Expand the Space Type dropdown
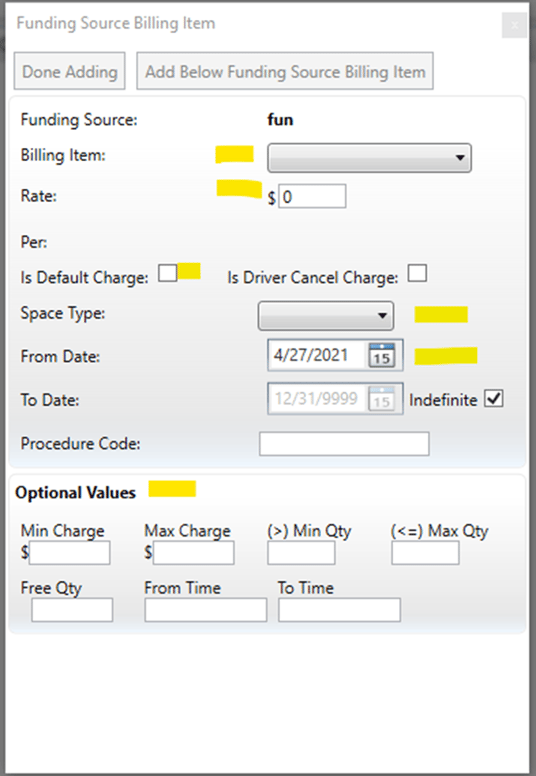 click(326, 316)
